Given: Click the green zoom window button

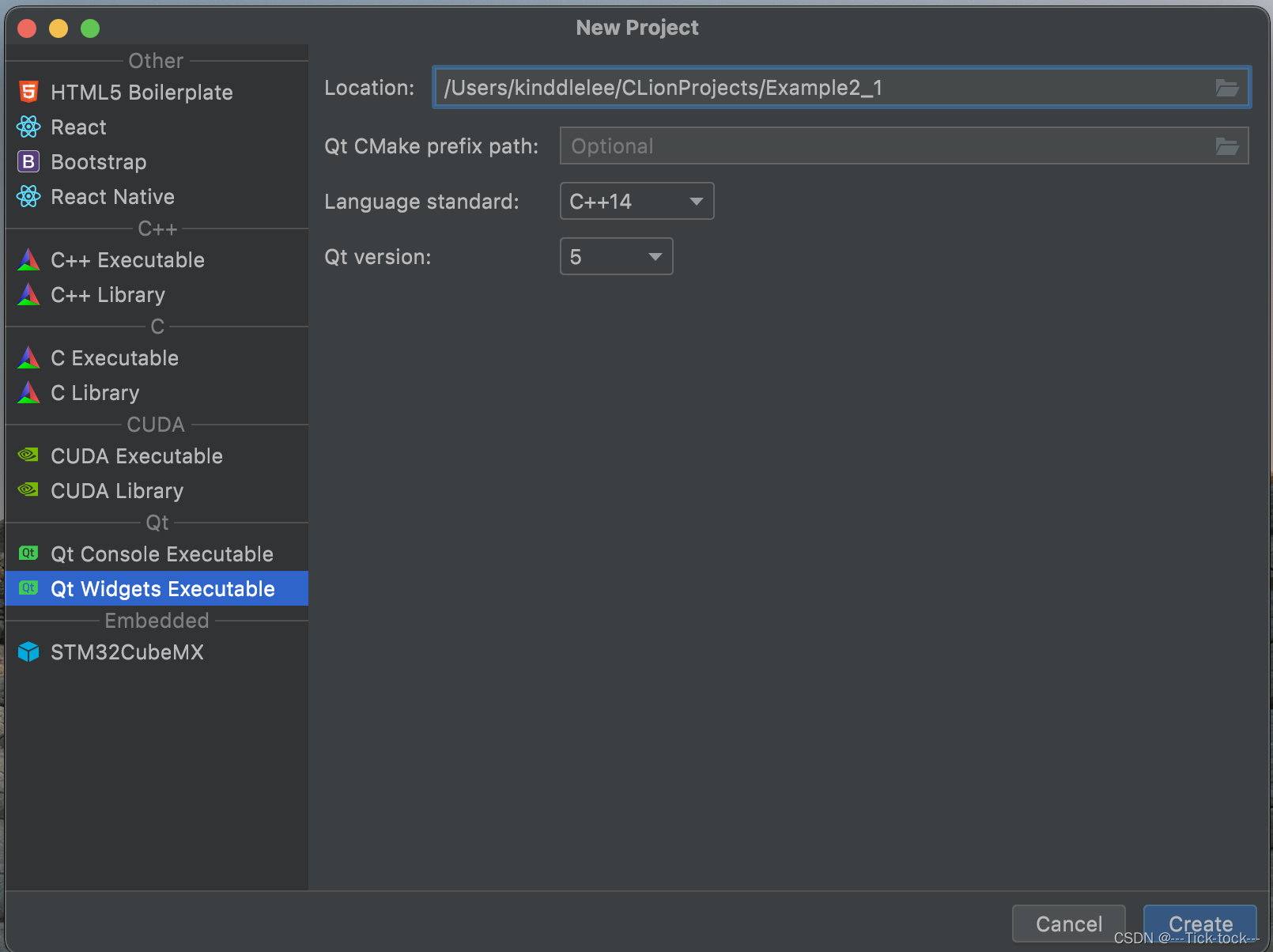Looking at the screenshot, I should (x=90, y=28).
